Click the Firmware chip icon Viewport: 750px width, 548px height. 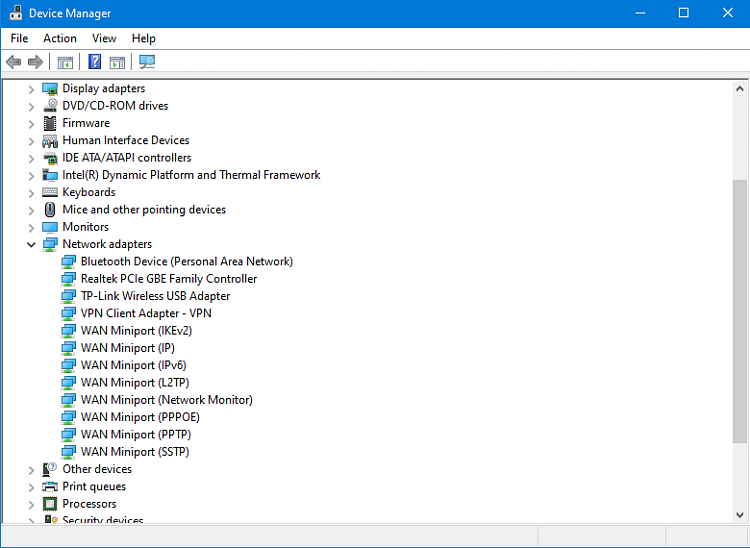(50, 123)
